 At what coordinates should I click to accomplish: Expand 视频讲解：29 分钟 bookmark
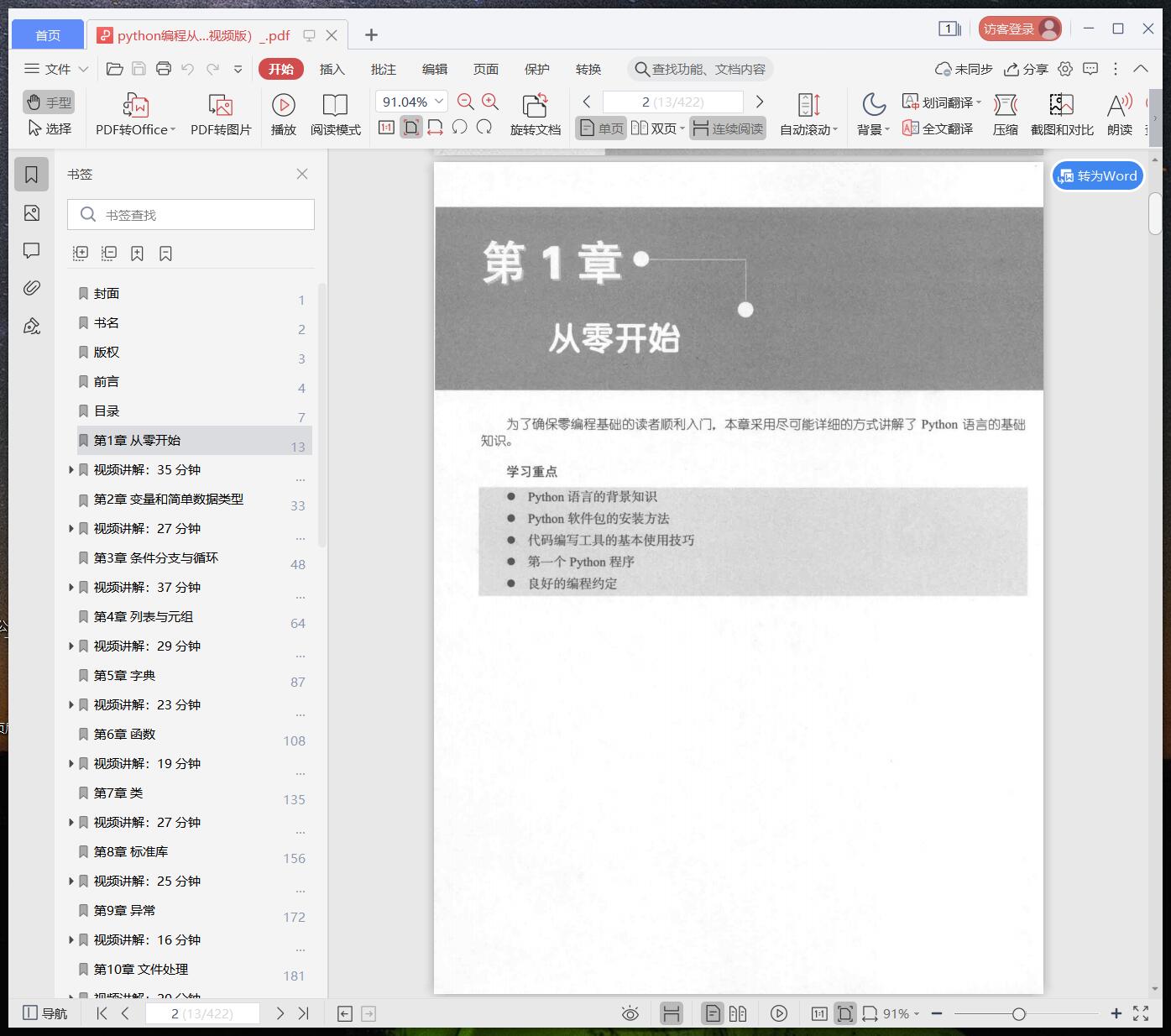tap(71, 646)
